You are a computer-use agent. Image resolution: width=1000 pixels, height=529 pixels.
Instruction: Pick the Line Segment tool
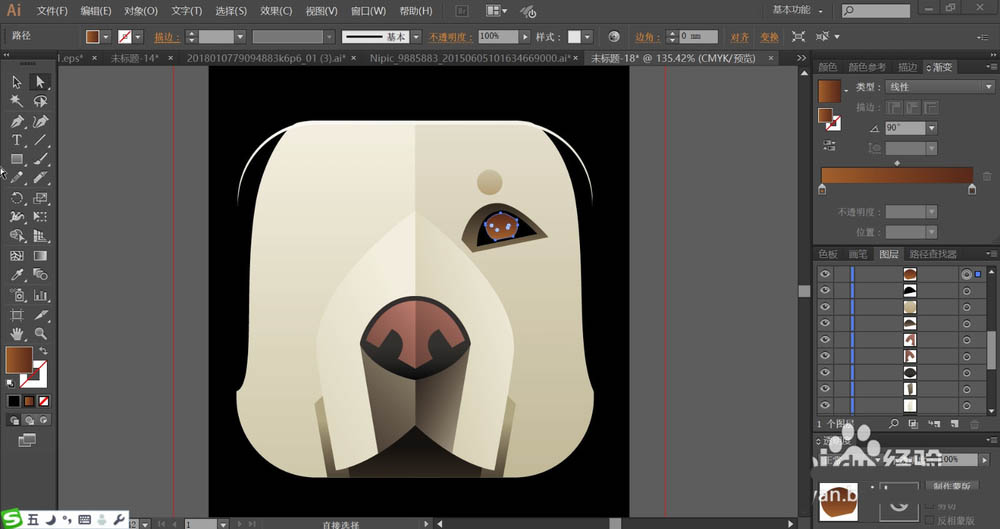coord(40,140)
